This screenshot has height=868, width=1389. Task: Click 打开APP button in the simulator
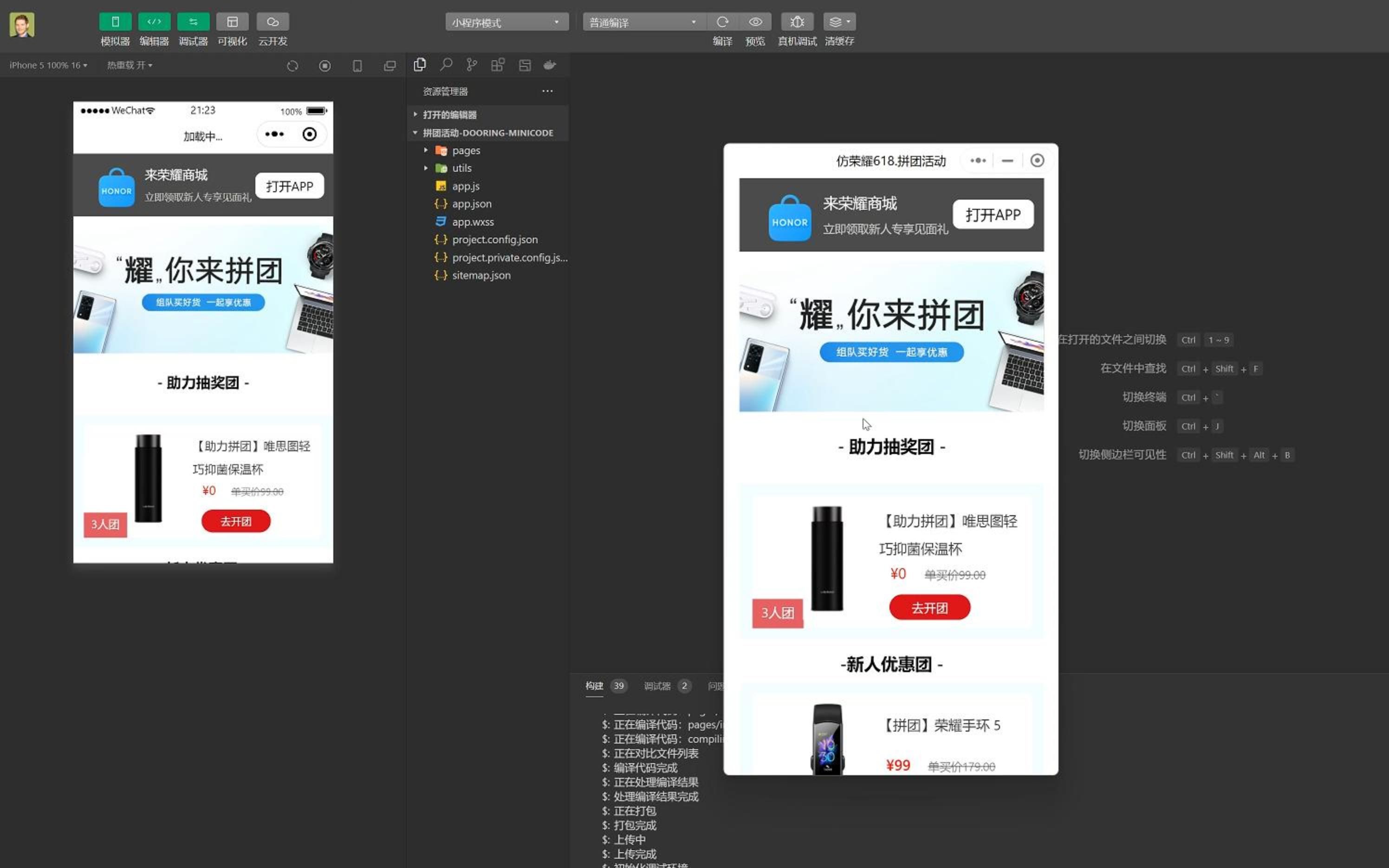click(x=289, y=186)
